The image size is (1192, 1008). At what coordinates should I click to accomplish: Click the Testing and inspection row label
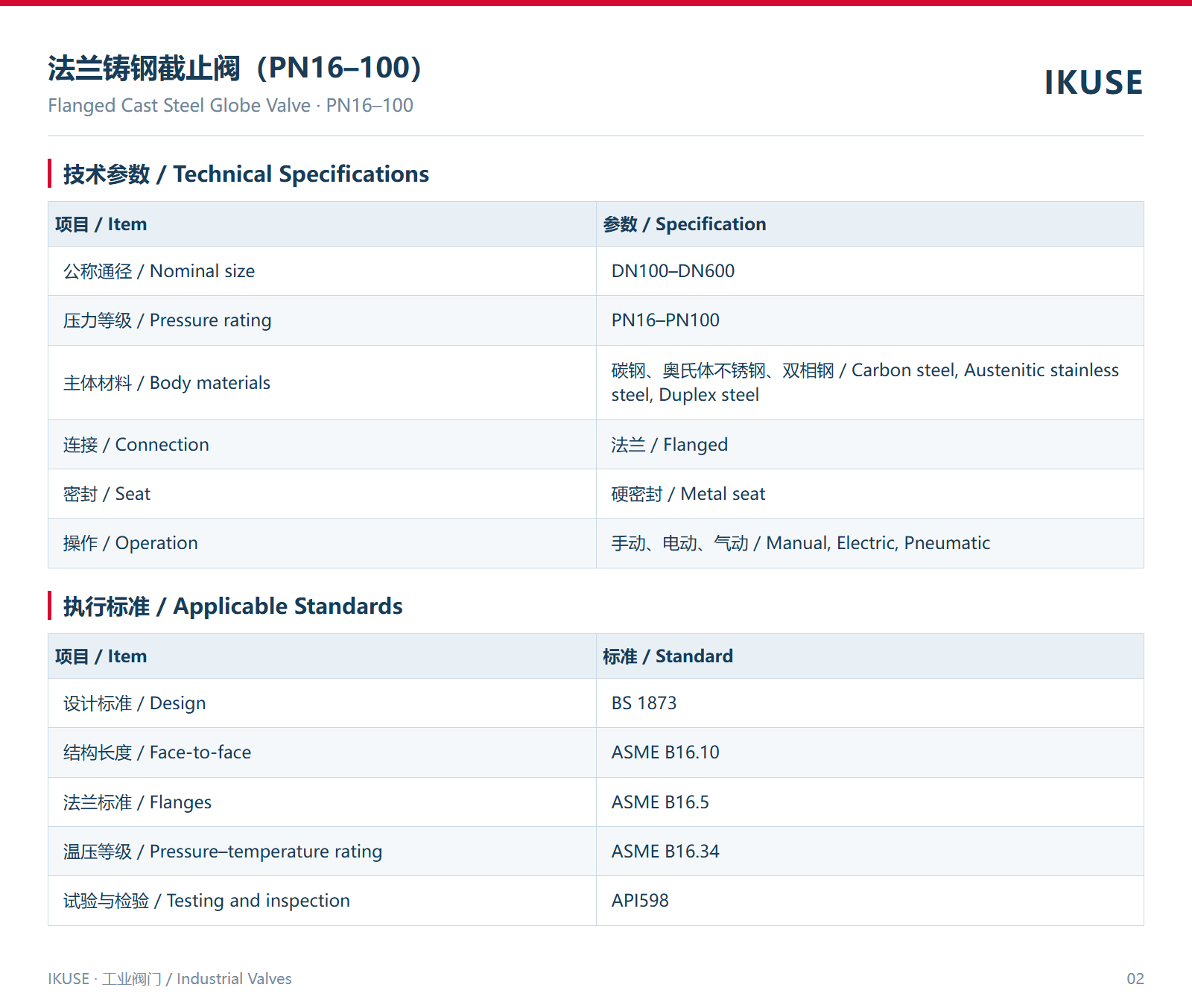(206, 901)
